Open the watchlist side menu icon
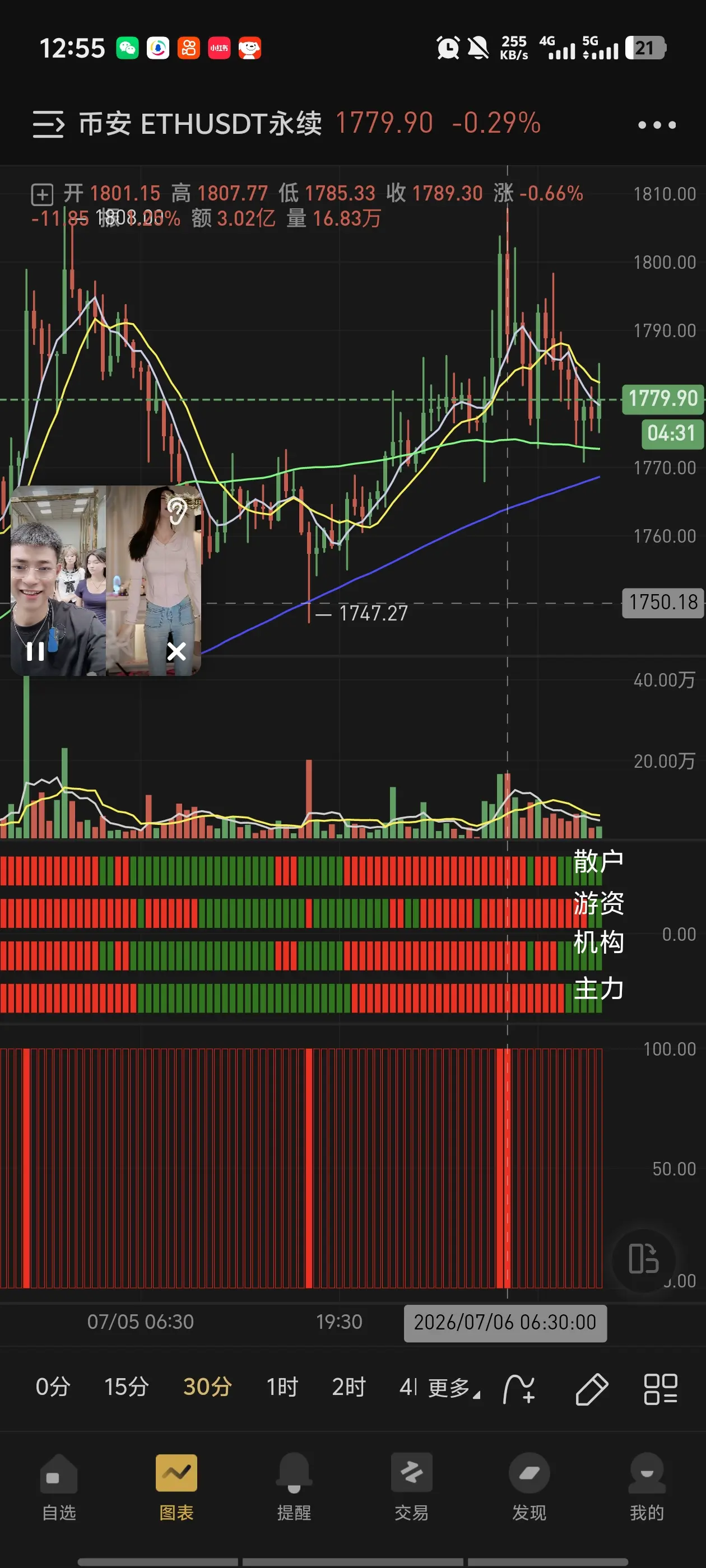 coord(48,124)
